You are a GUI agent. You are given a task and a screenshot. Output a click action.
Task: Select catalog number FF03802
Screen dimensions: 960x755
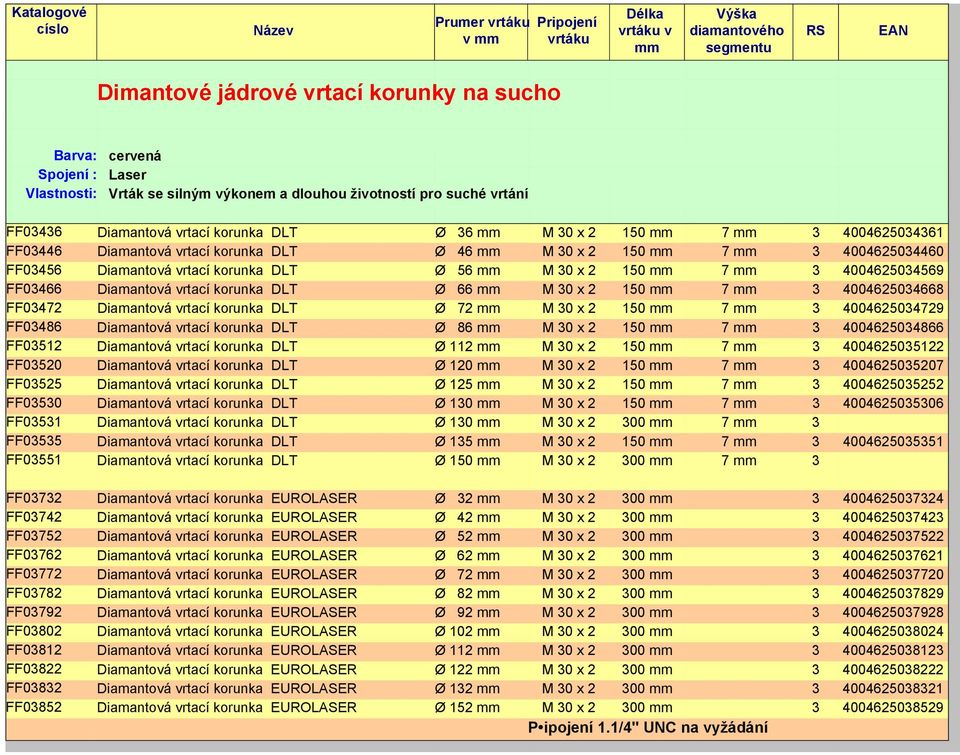(34, 631)
